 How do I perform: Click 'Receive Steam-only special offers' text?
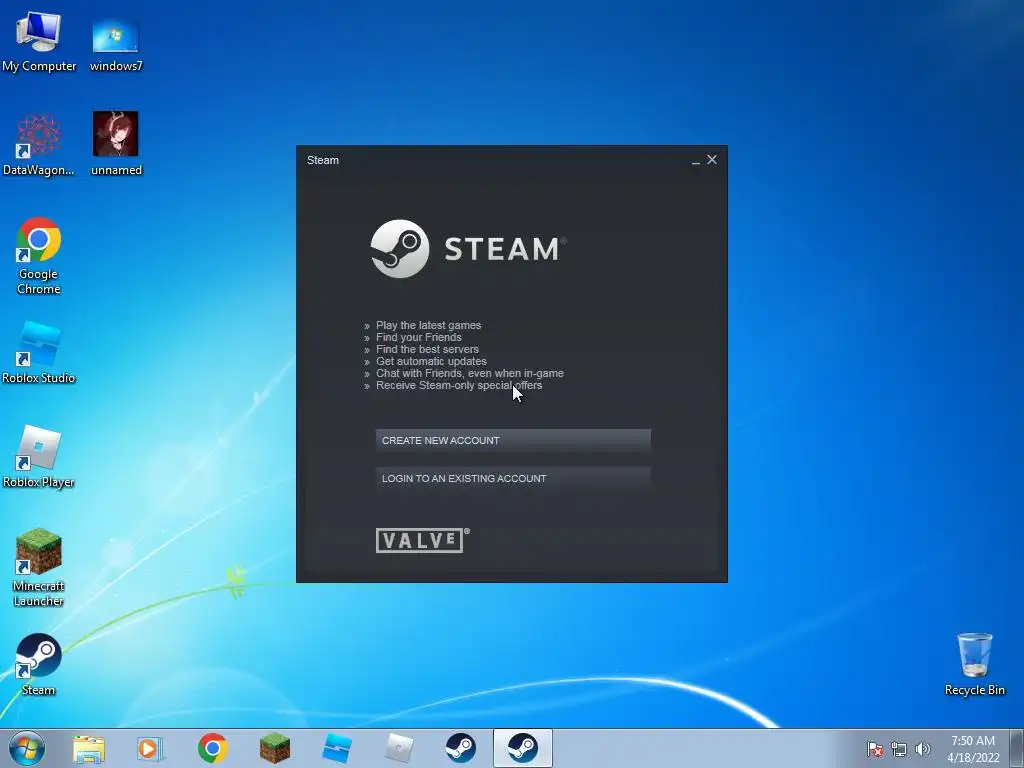point(458,385)
